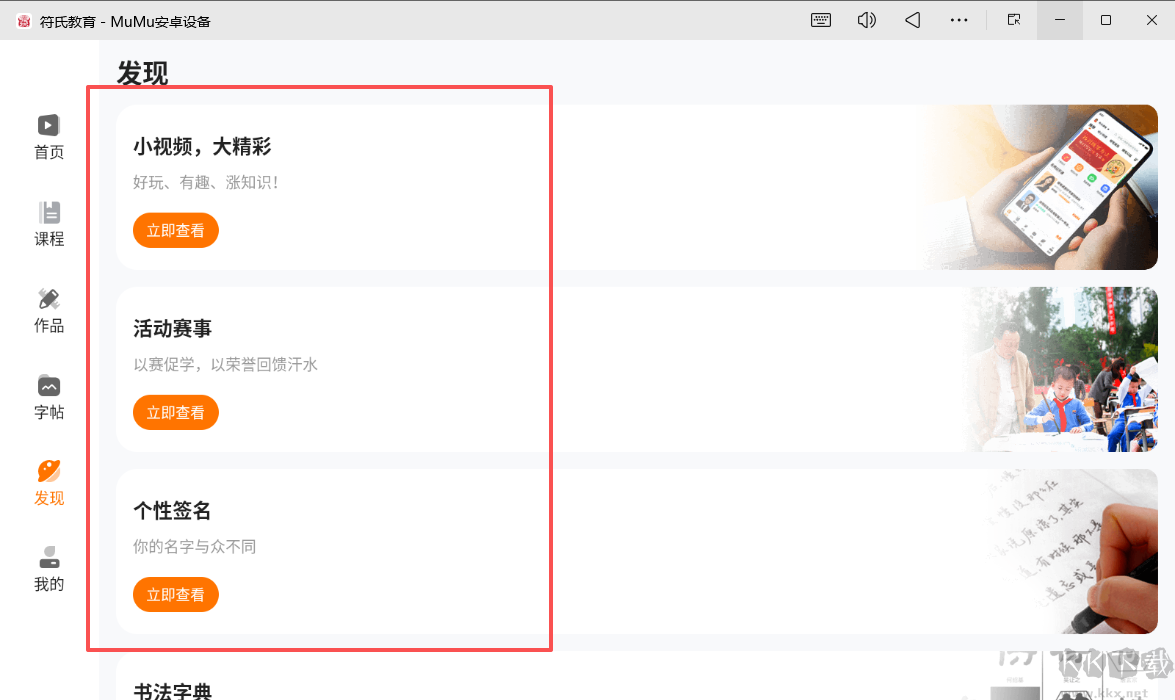Click the window pin/float icon in title bar
Screen dimensions: 1175x700
pyautogui.click(x=1014, y=20)
